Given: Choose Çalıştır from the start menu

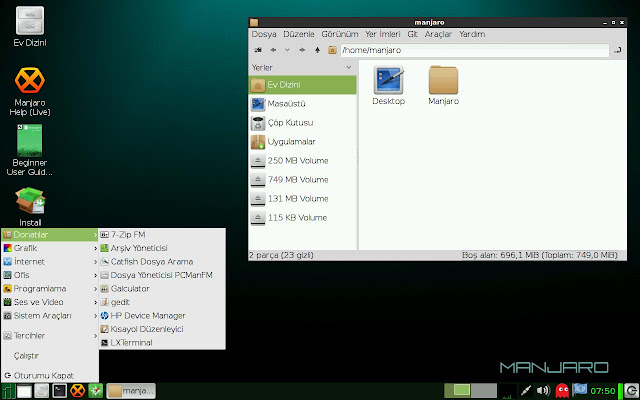Looking at the screenshot, I should pyautogui.click(x=50, y=356).
